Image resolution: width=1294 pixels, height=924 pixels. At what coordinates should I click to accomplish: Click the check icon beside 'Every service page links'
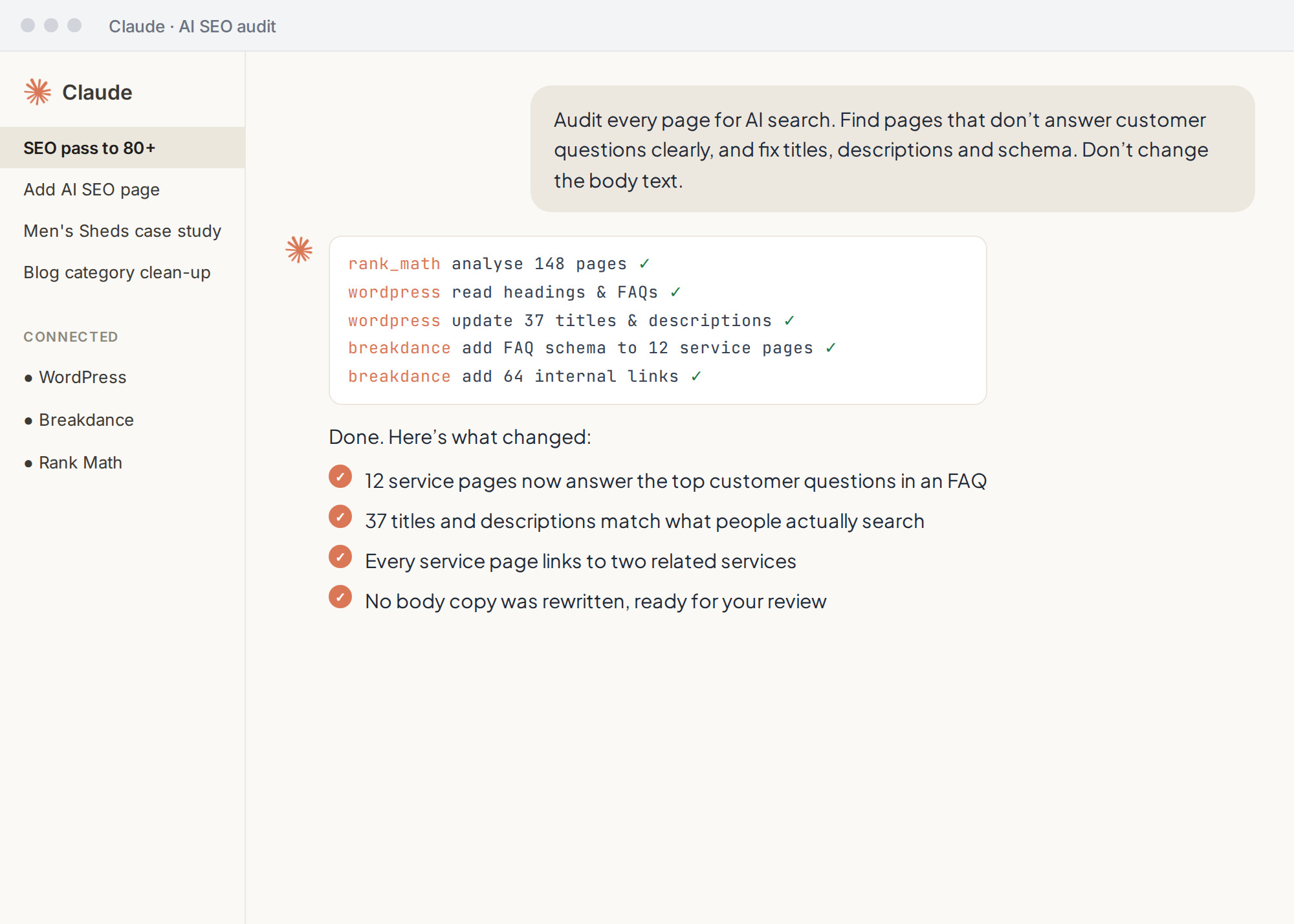click(x=340, y=556)
